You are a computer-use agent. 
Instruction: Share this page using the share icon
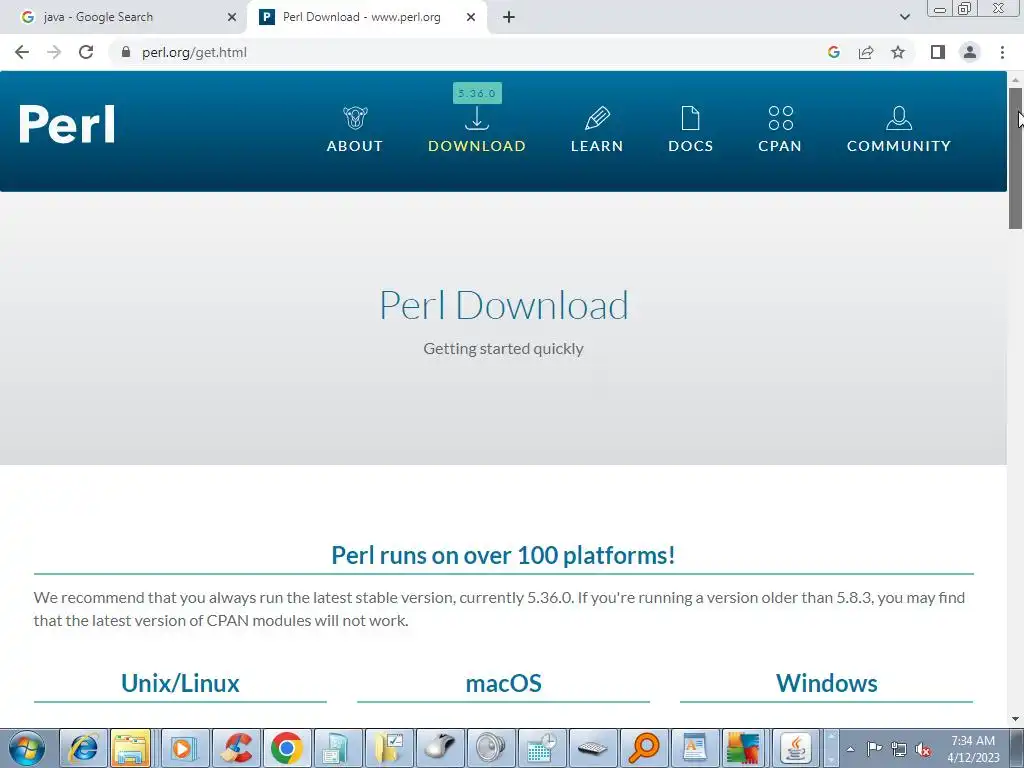coord(866,52)
